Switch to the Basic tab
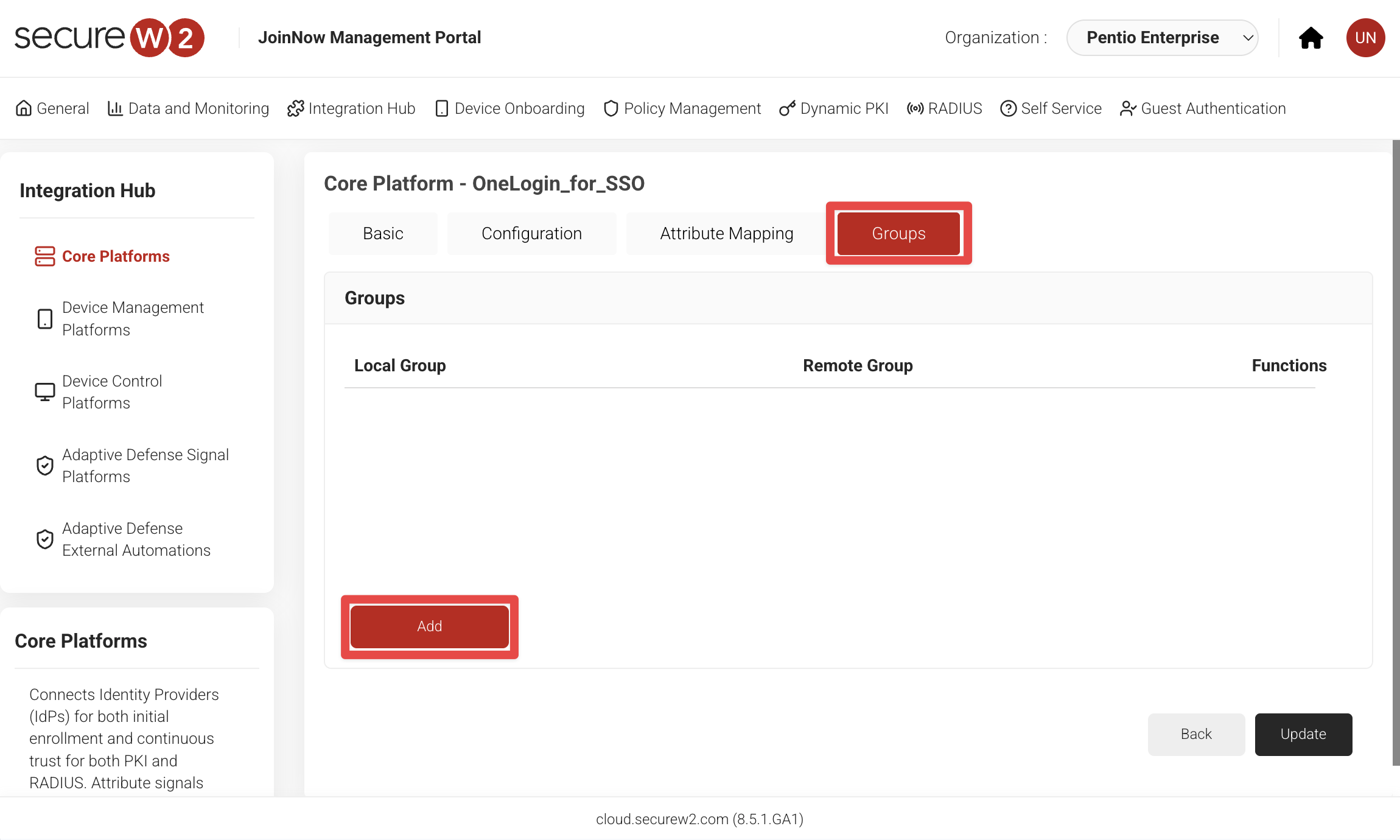 (383, 234)
